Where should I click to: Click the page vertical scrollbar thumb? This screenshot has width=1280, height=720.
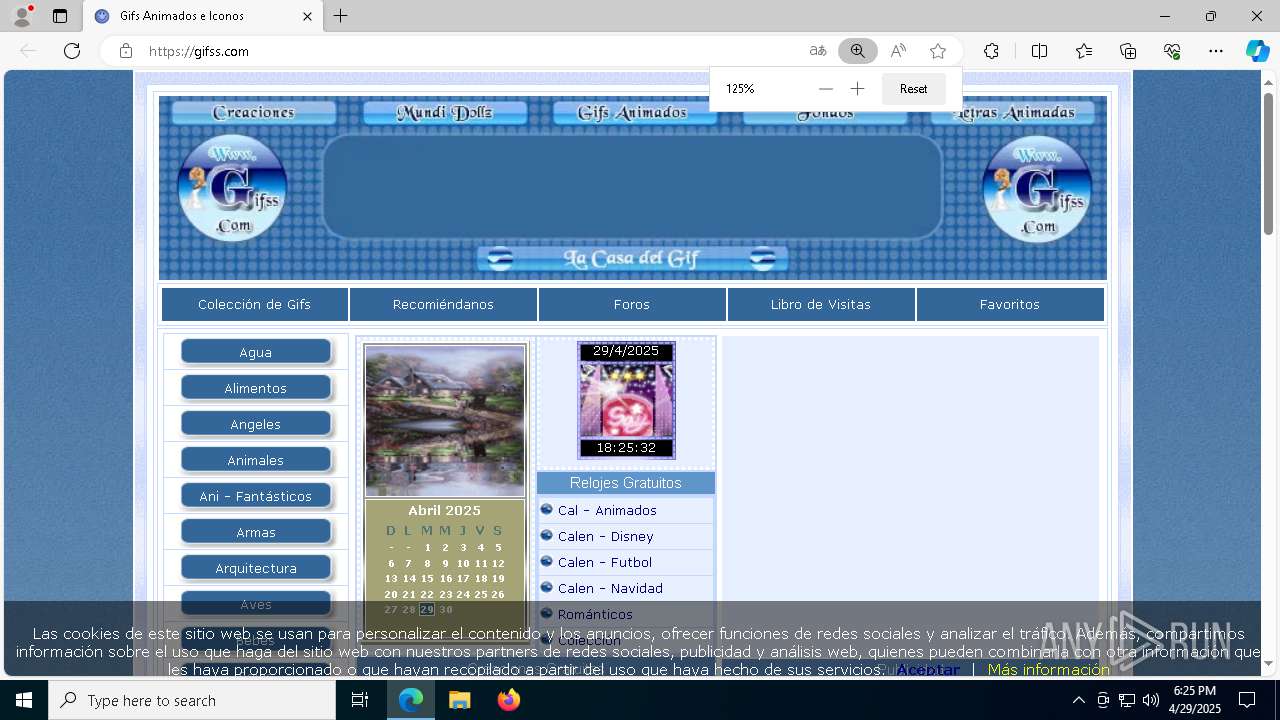(1268, 165)
